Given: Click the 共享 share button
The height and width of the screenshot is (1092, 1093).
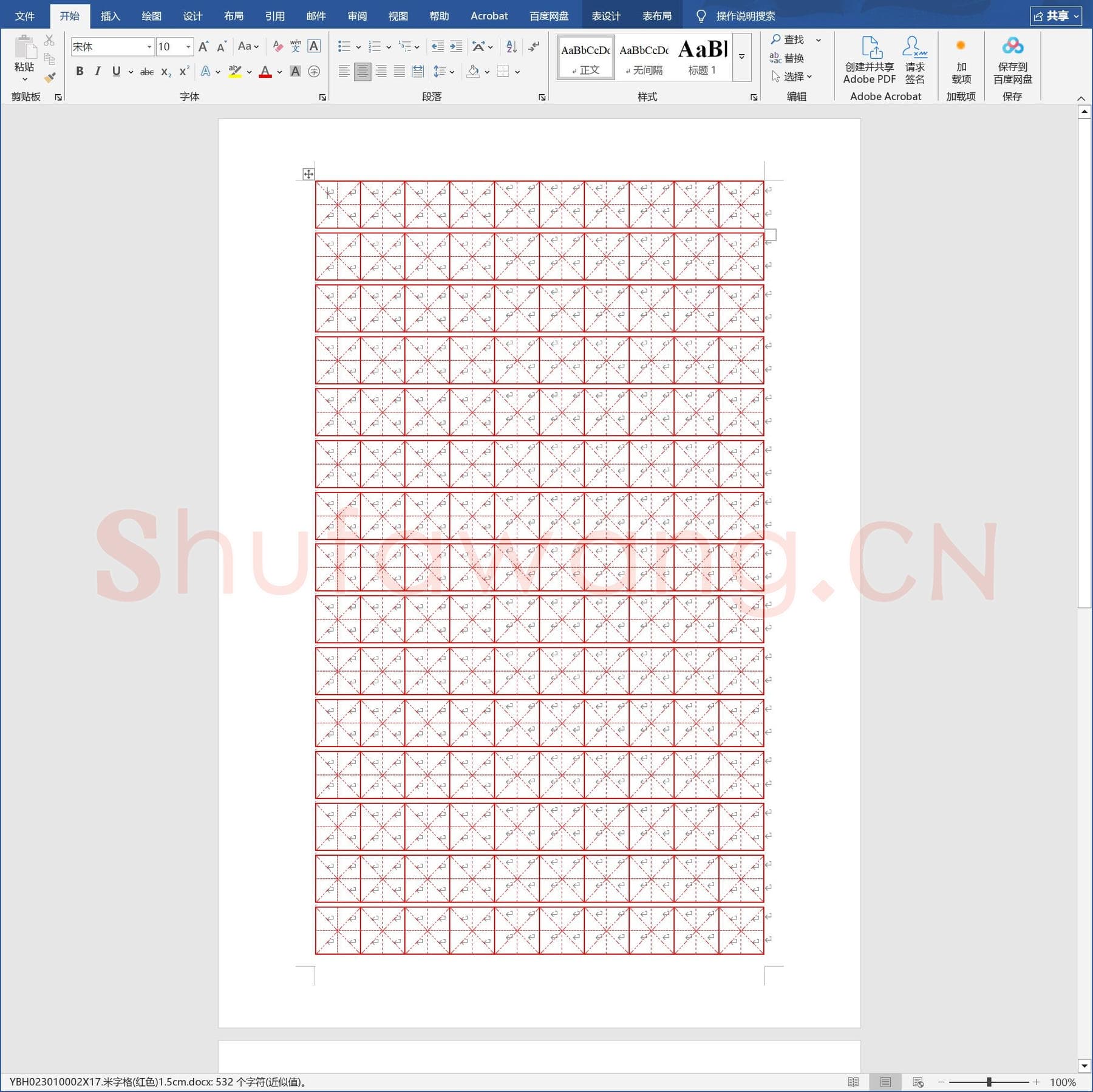Looking at the screenshot, I should pyautogui.click(x=1057, y=16).
